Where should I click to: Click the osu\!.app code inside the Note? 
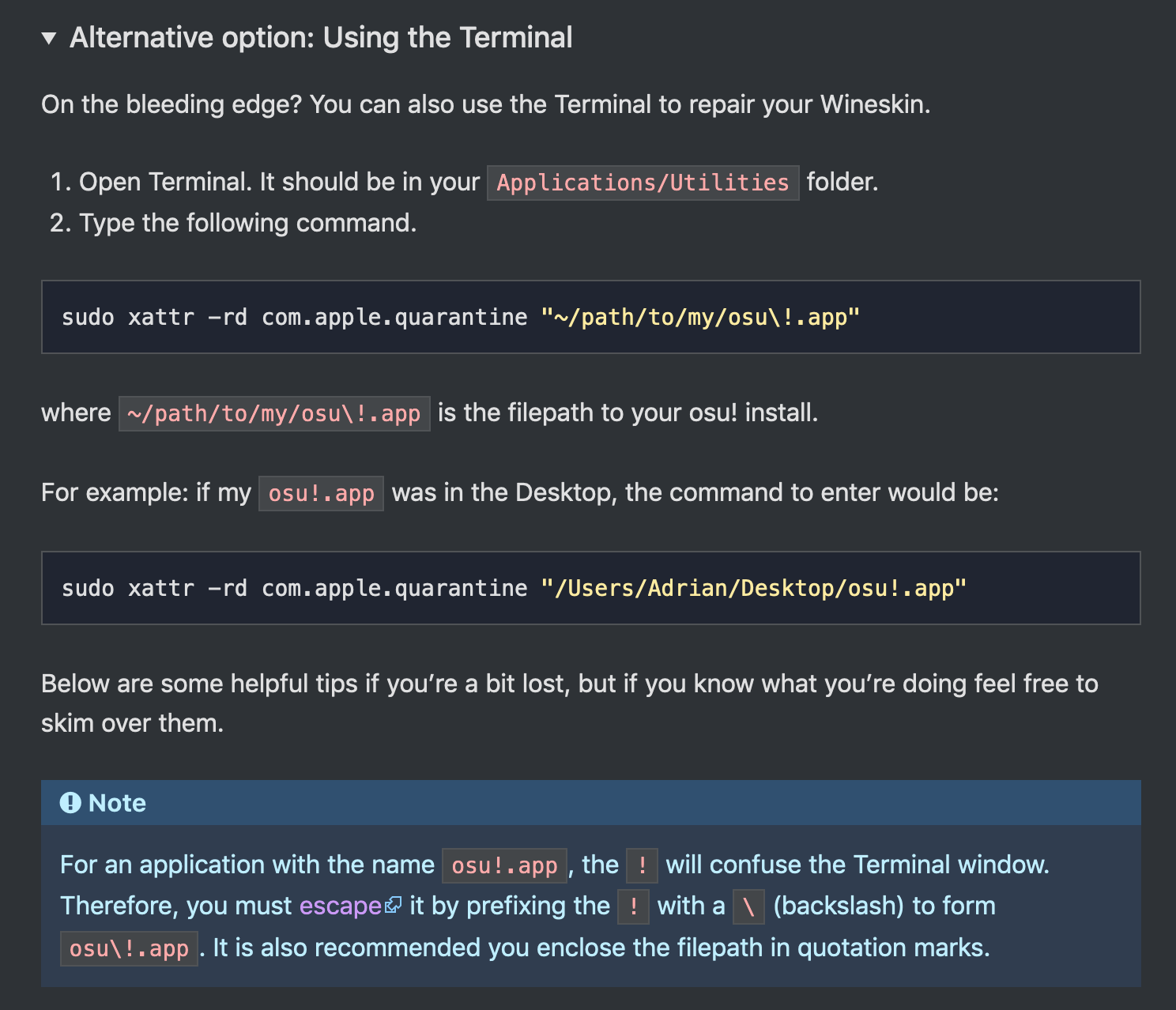click(x=129, y=948)
